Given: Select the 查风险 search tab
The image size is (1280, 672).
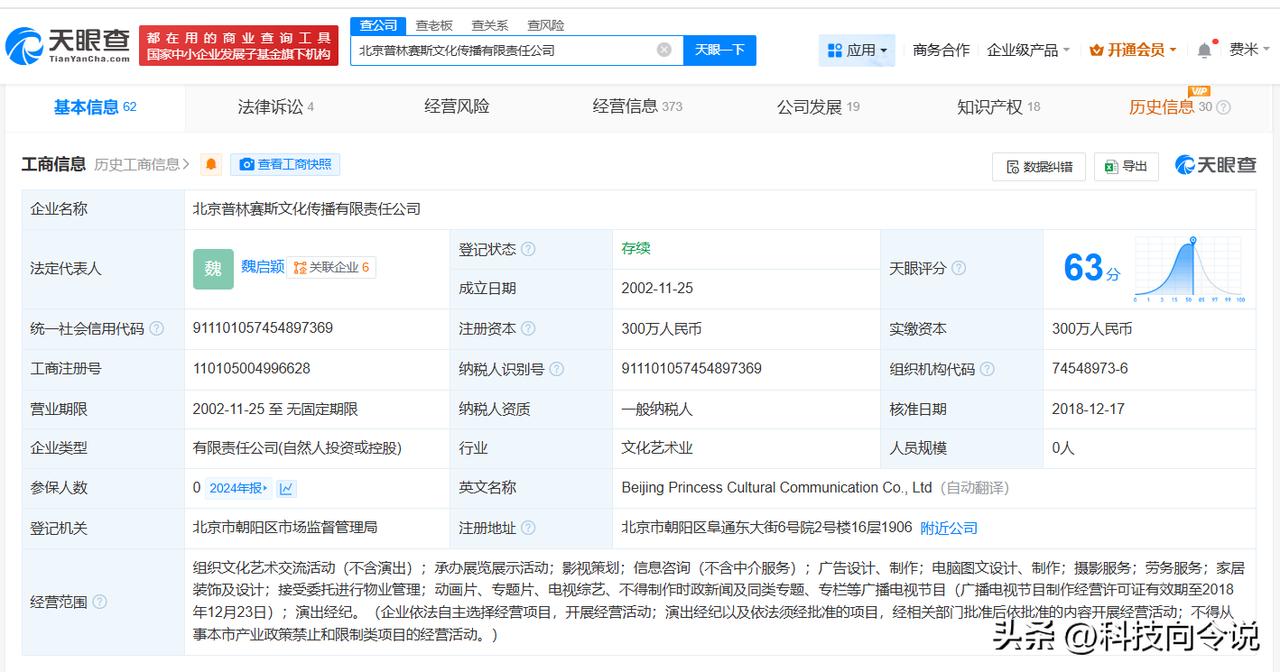Looking at the screenshot, I should (x=546, y=25).
